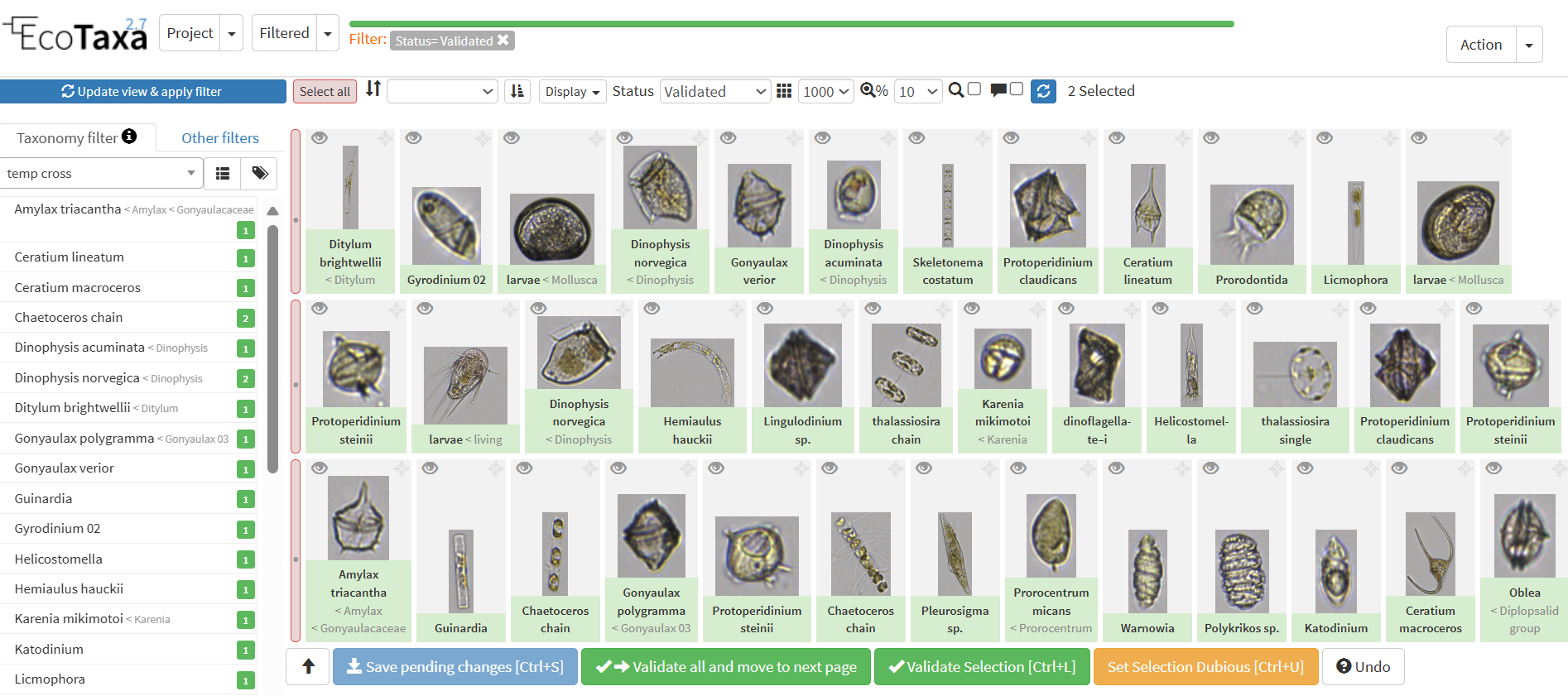Open the sort field dropdown
1568x696 pixels.
tap(442, 91)
